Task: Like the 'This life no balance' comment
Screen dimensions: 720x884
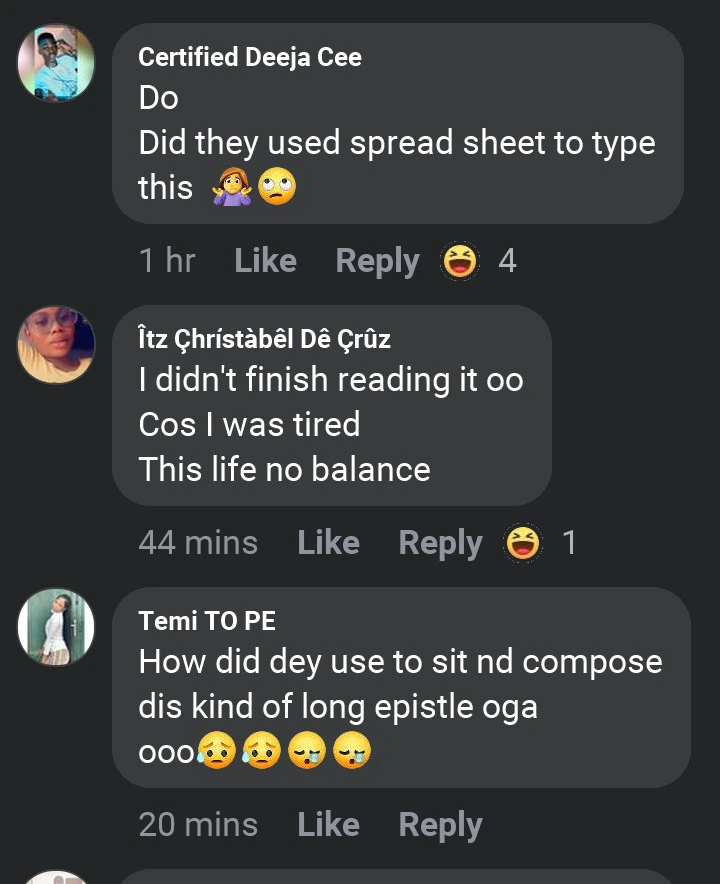Action: [x=328, y=543]
